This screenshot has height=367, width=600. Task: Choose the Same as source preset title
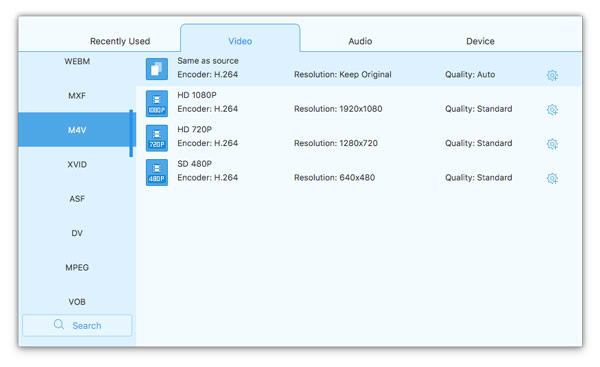[208, 60]
